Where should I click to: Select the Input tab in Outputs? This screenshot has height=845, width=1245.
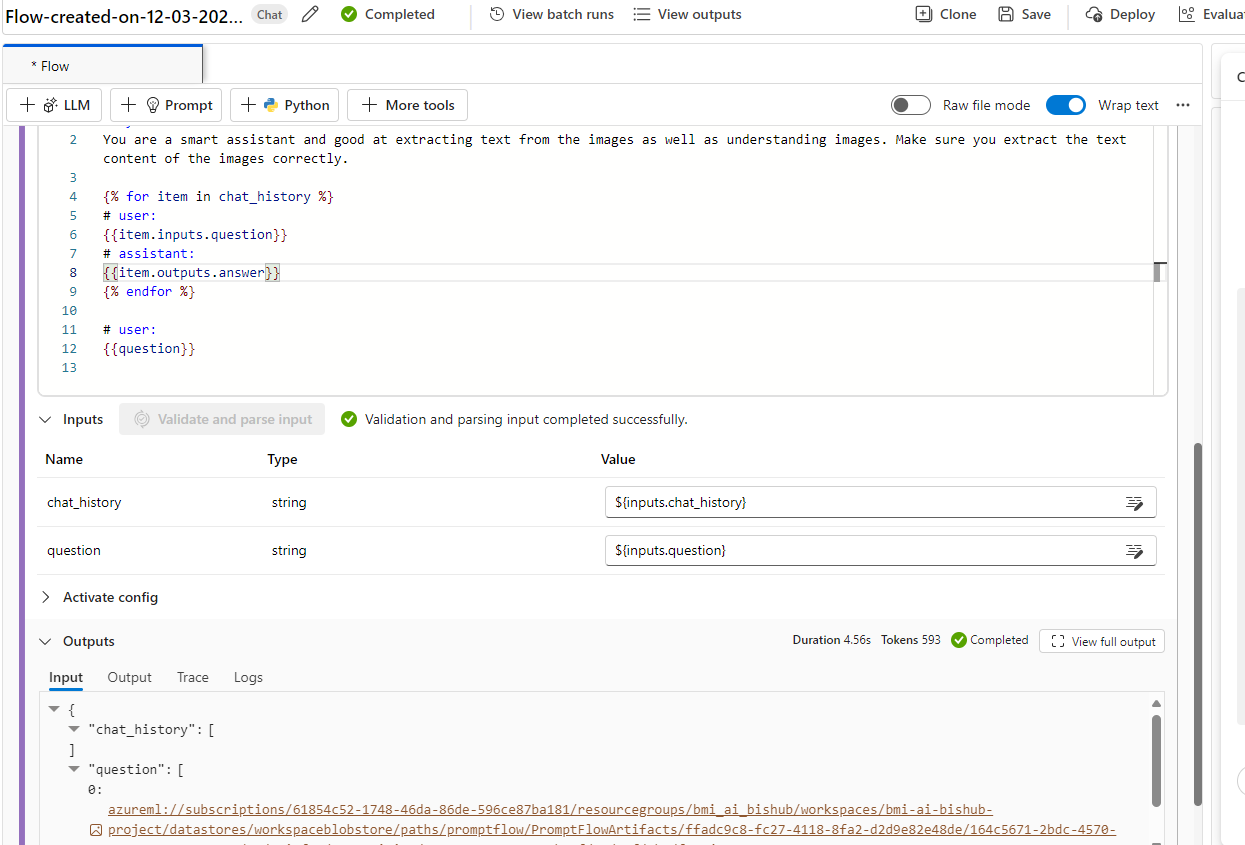pyautogui.click(x=66, y=677)
